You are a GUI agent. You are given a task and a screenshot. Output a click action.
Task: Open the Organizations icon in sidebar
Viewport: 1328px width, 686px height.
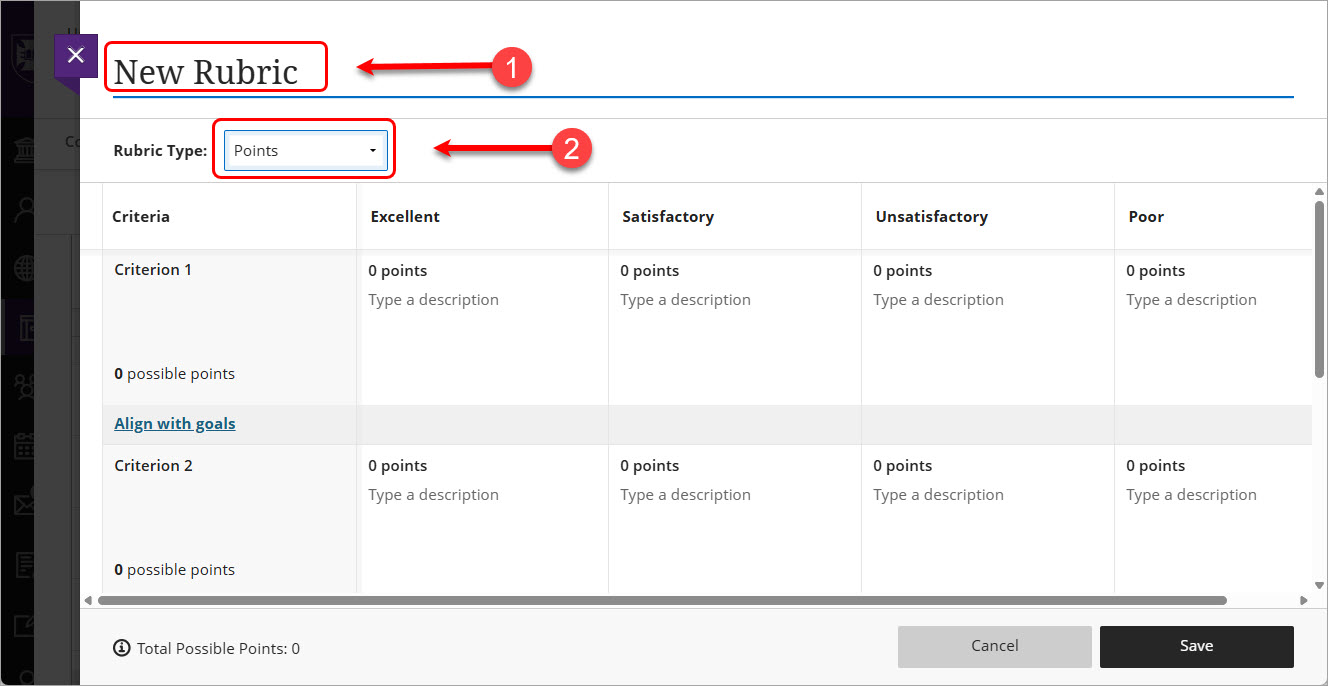(x=26, y=386)
